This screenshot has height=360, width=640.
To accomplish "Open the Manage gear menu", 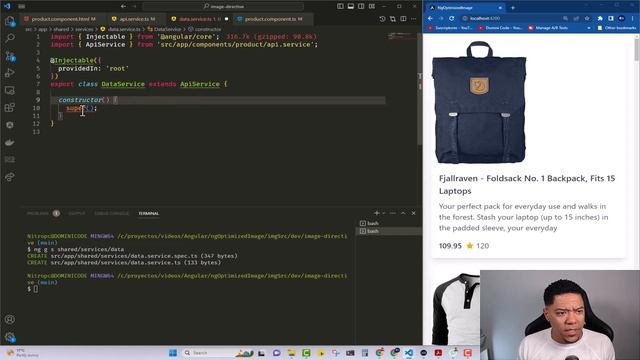I will (10, 337).
